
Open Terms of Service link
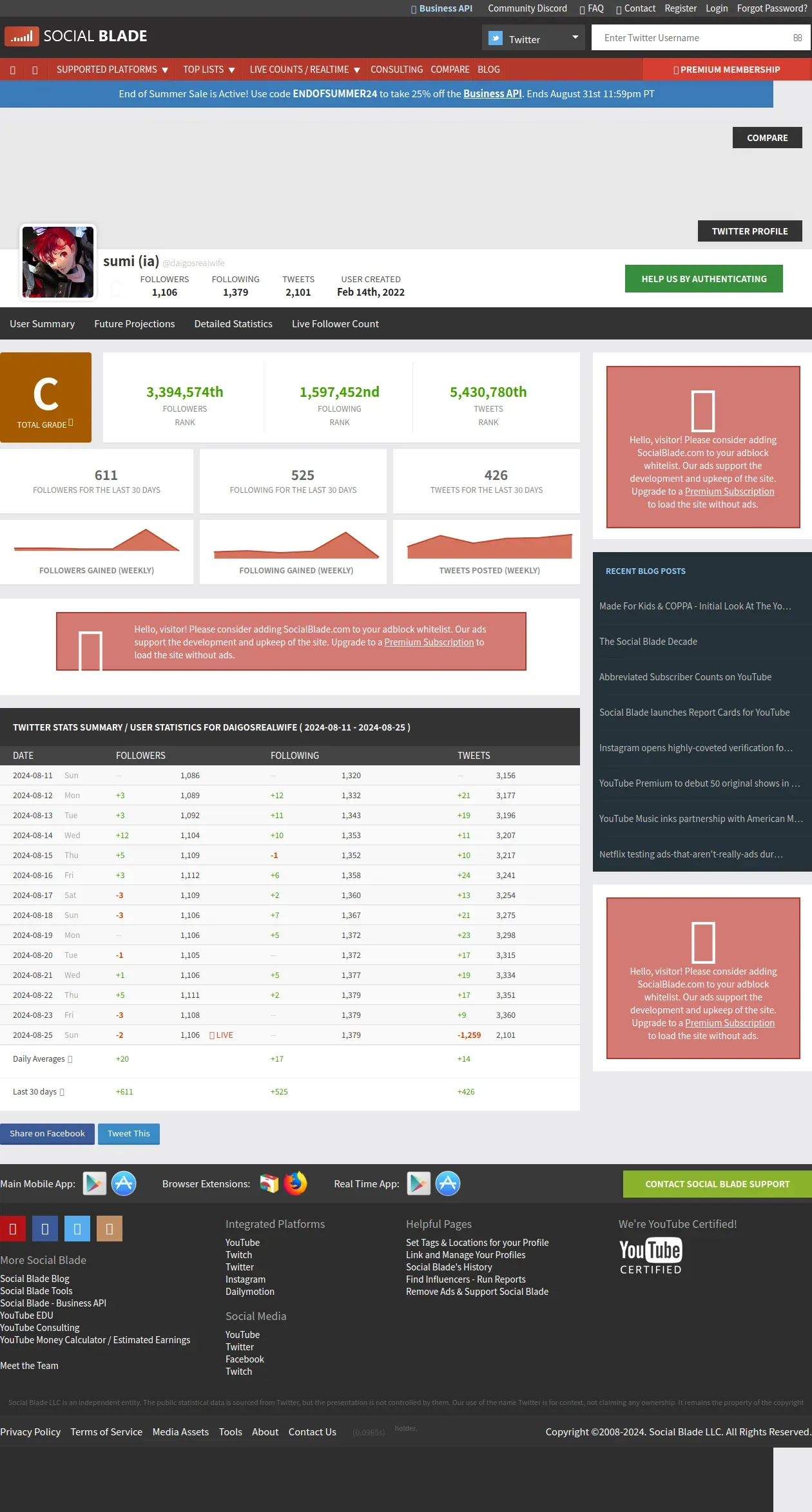(106, 1431)
